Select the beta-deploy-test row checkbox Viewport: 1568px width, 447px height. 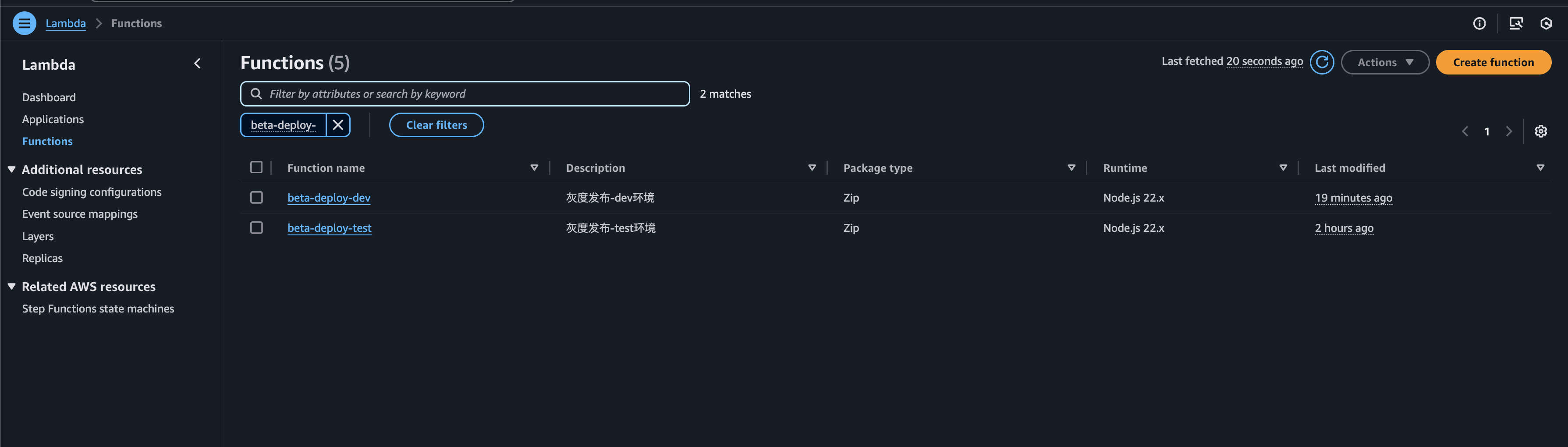(x=256, y=228)
